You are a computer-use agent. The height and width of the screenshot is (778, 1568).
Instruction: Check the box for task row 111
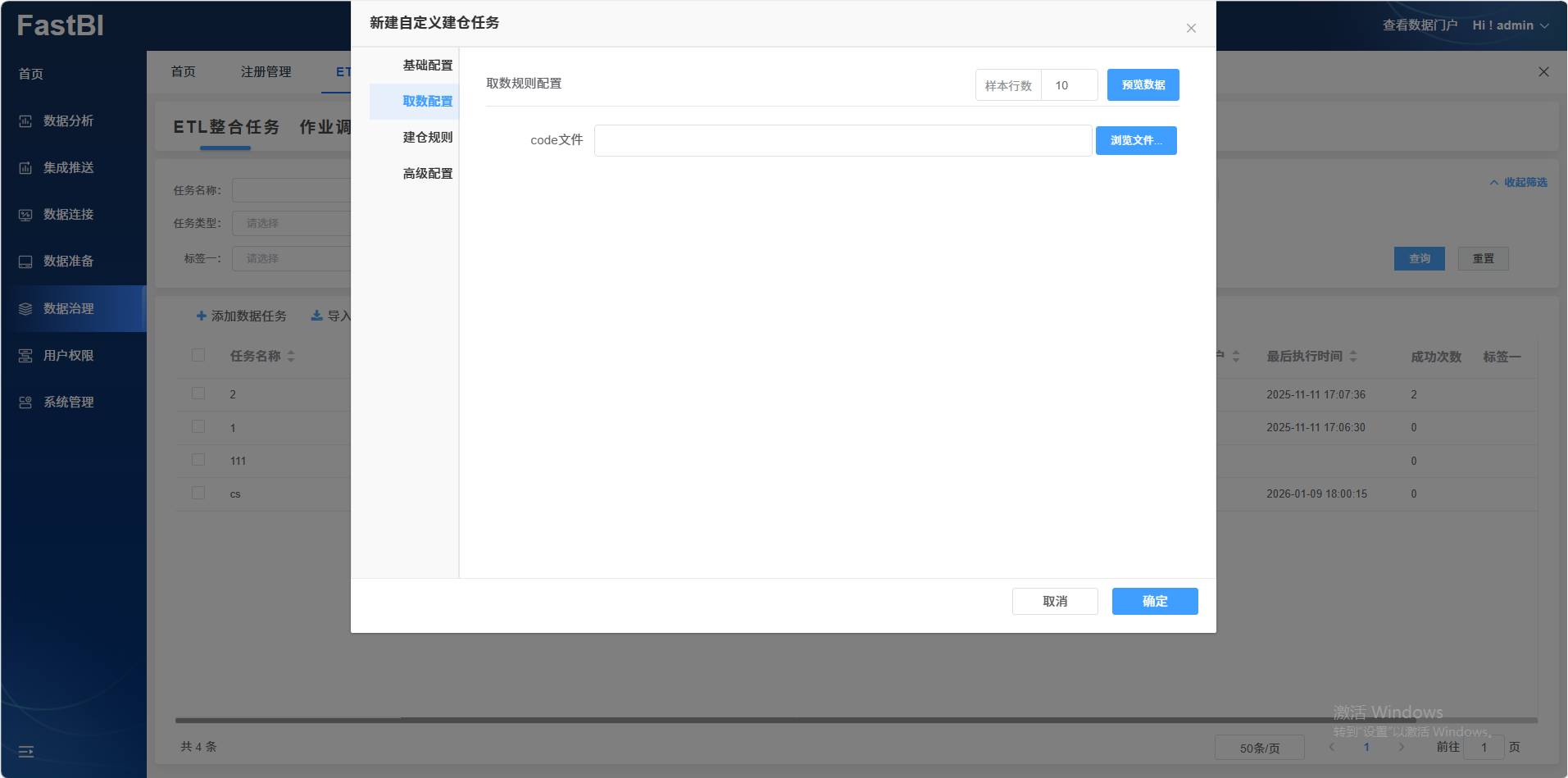(x=198, y=460)
